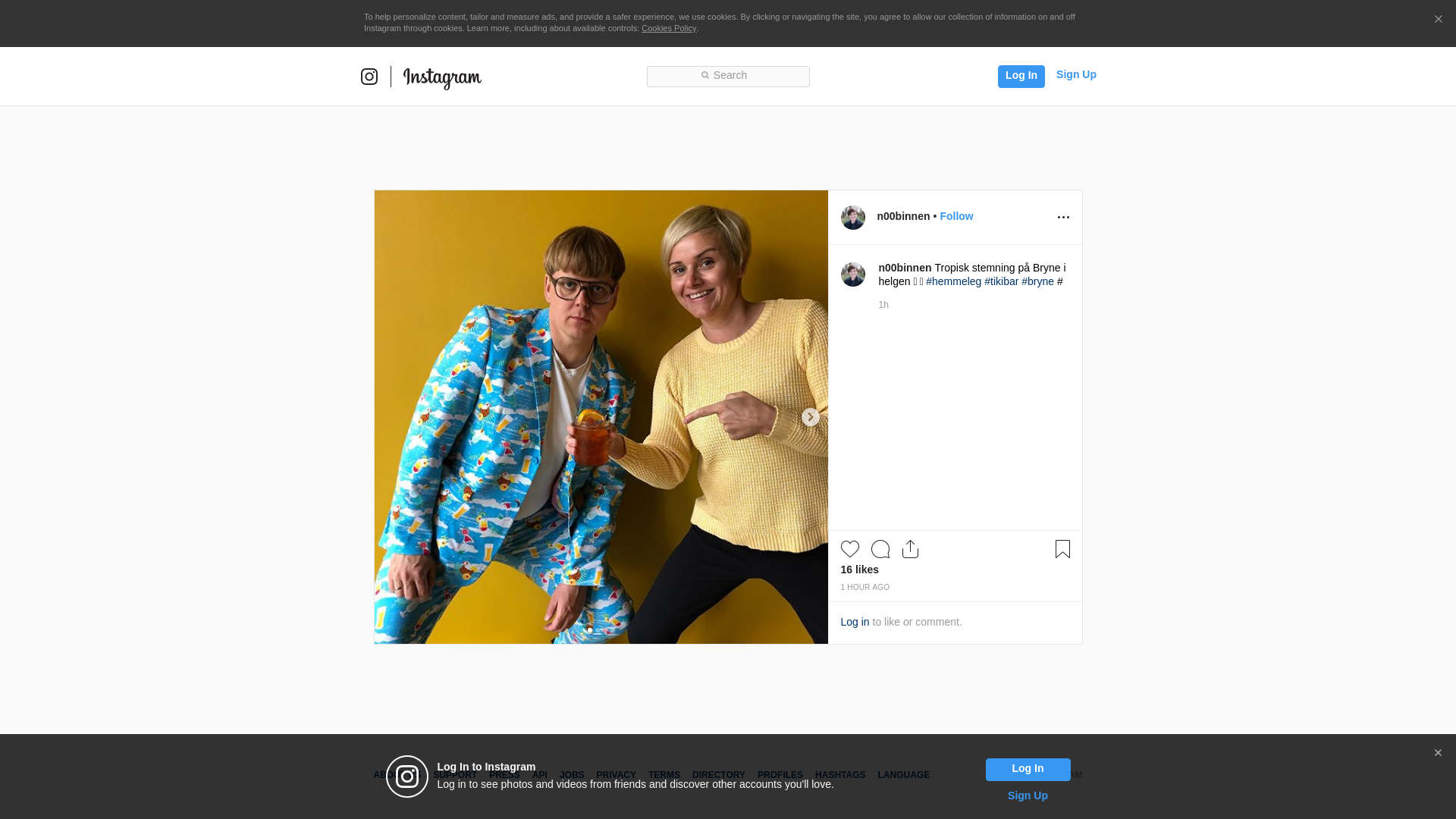Open the #tikibar hashtag
1456x819 pixels.
[1001, 281]
